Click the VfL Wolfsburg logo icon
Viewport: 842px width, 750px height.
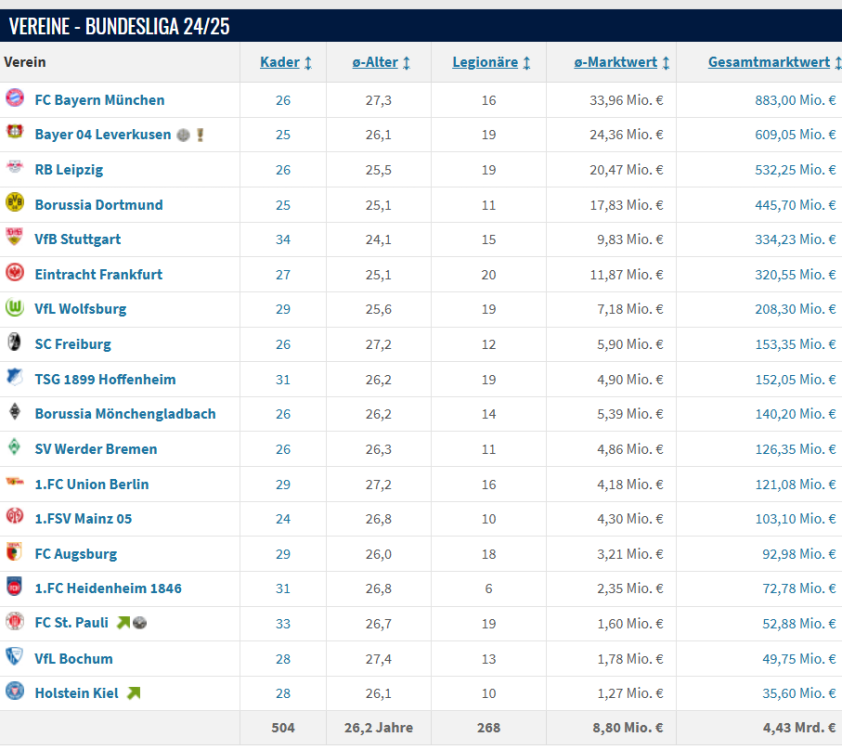(x=14, y=308)
